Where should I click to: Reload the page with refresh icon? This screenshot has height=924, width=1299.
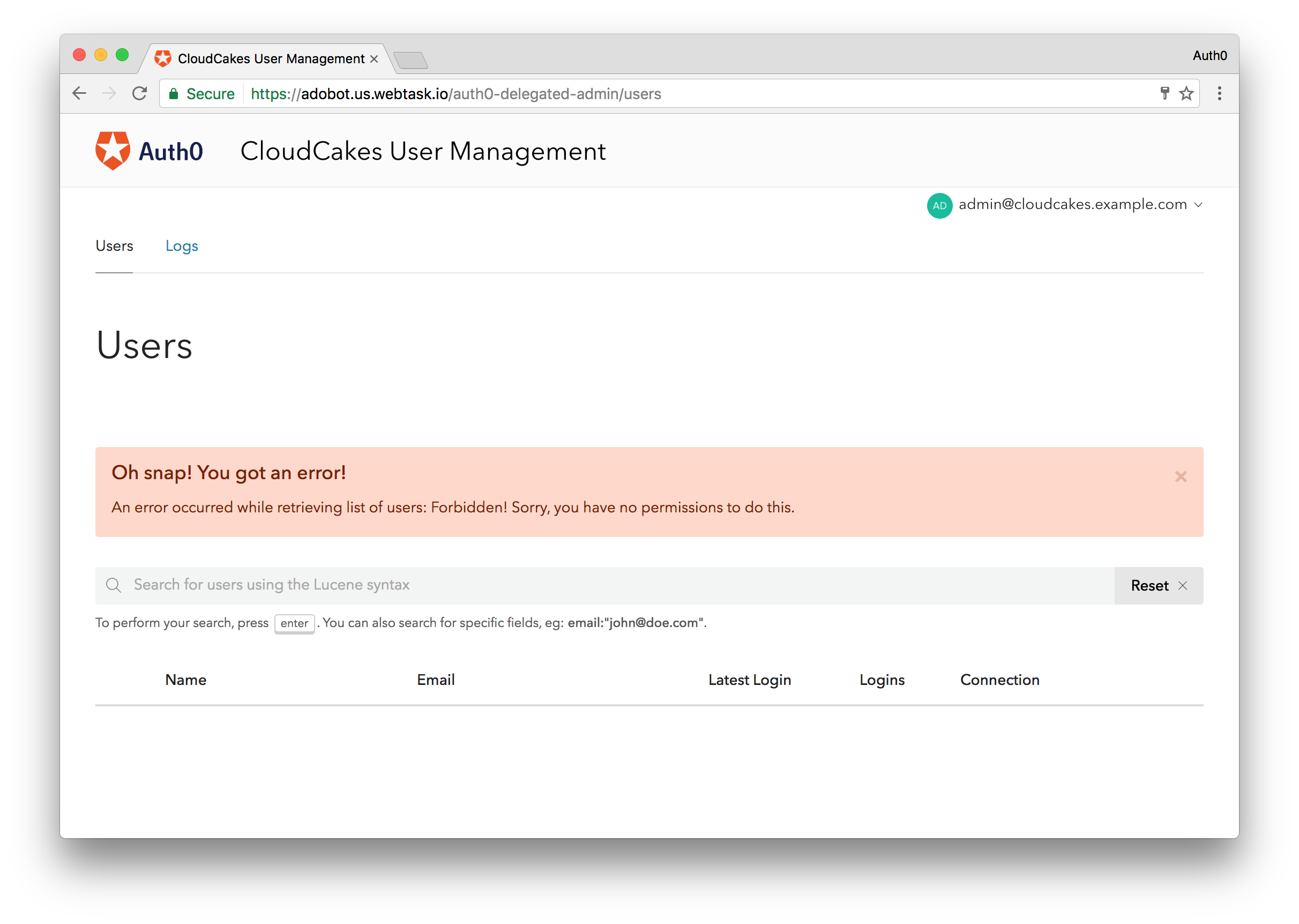[140, 93]
